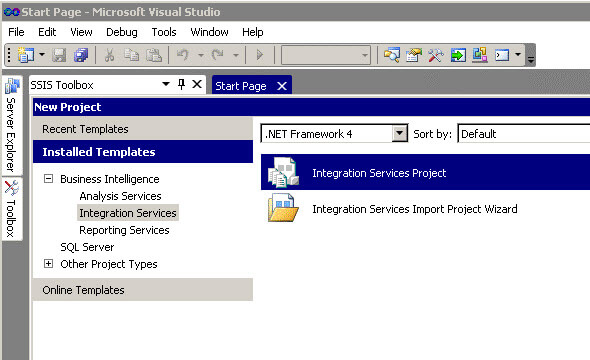Click the Redo arrow icon
The image size is (590, 360).
click(217, 55)
